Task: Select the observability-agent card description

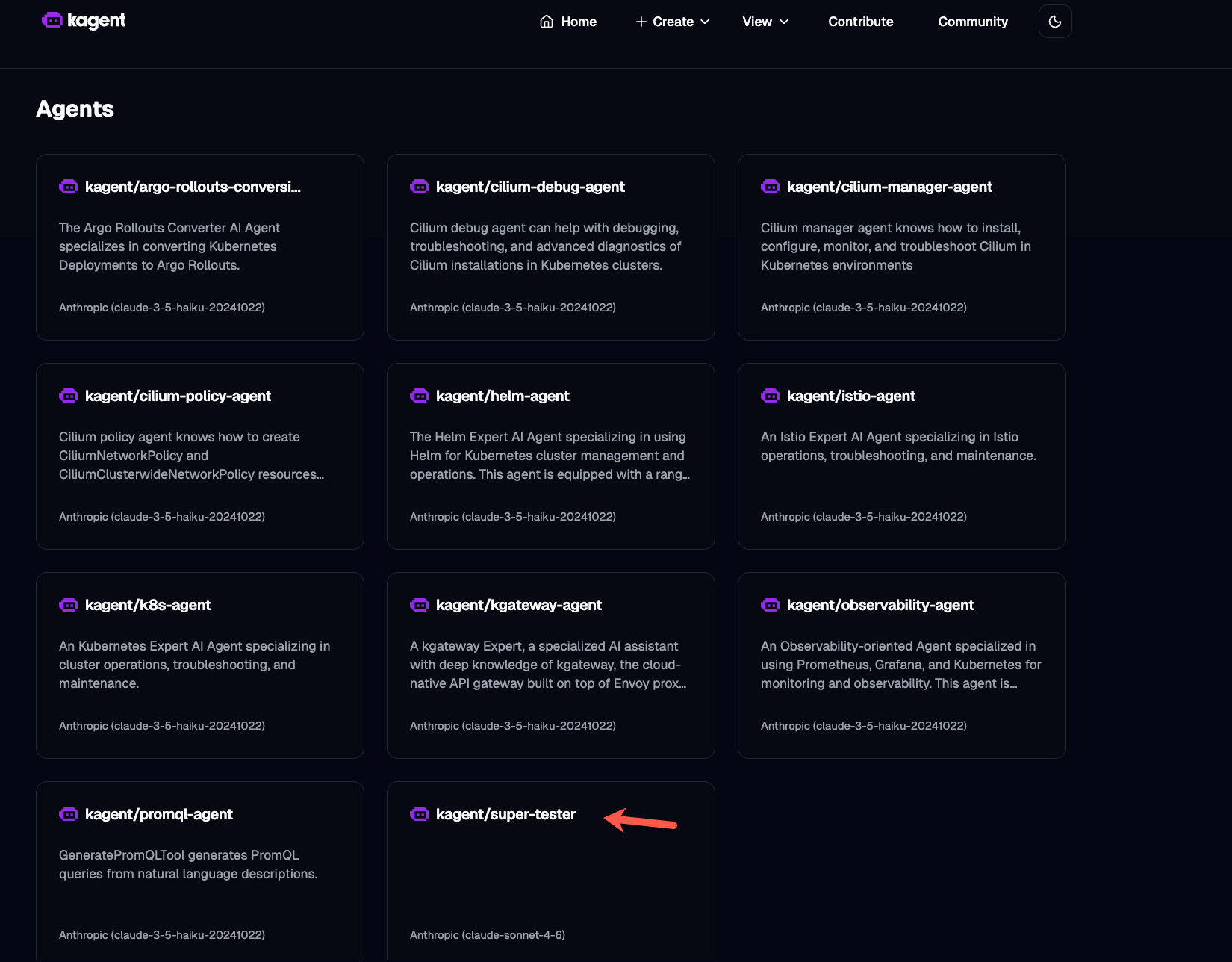Action: [x=900, y=665]
